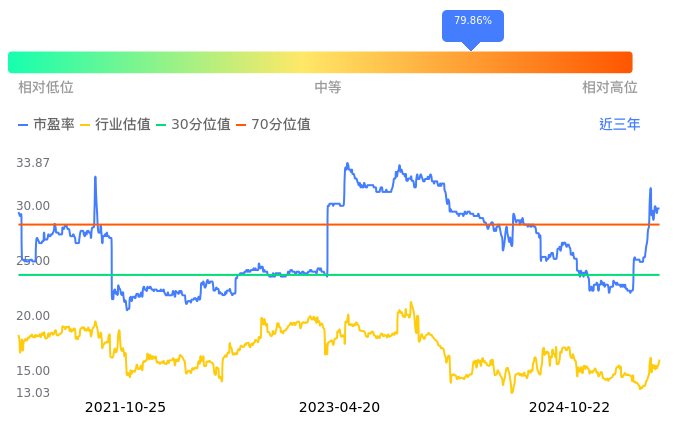The height and width of the screenshot is (442, 686).
Task: Open the 近三年 time range selector
Action: [x=619, y=125]
